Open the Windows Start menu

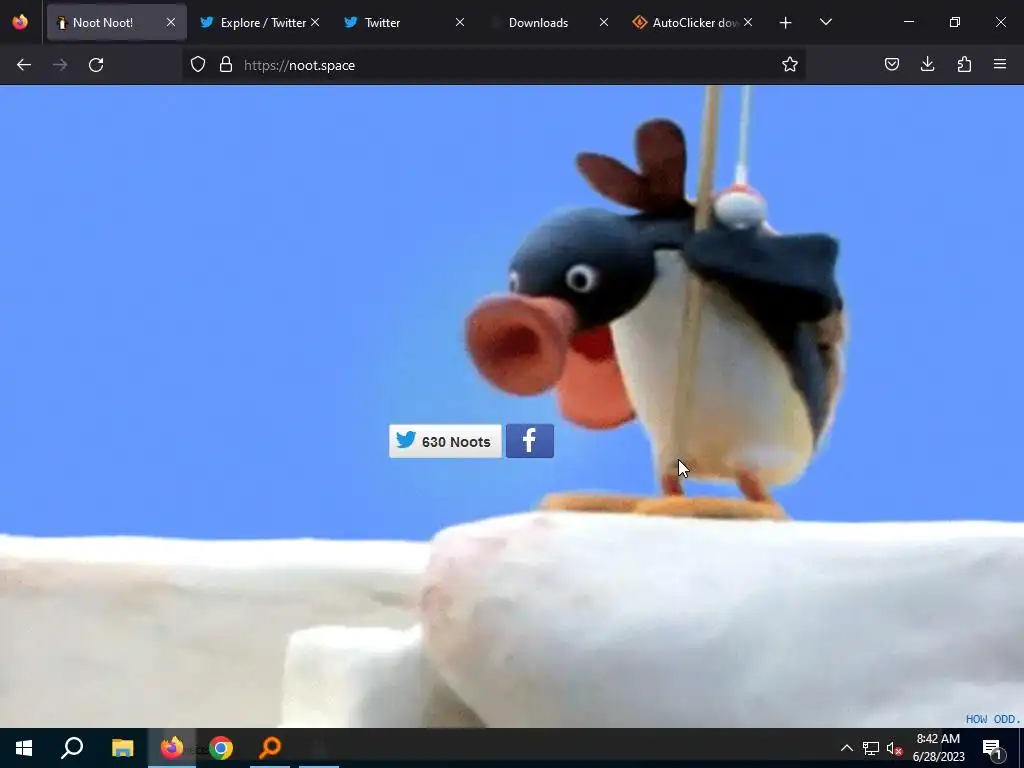pos(24,748)
